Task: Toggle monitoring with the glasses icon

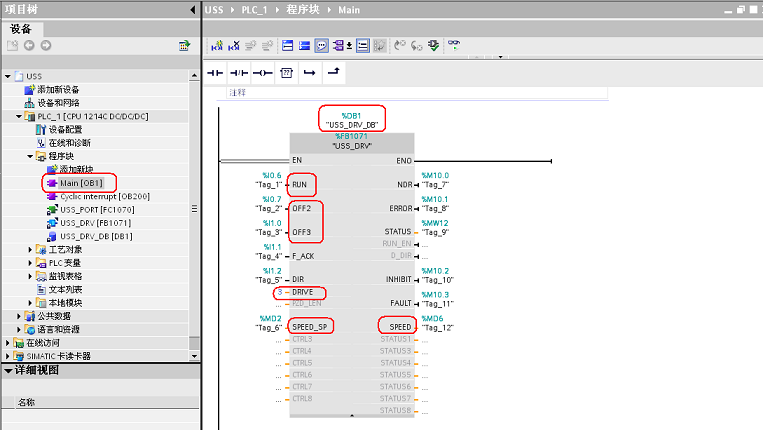Action: click(454, 46)
